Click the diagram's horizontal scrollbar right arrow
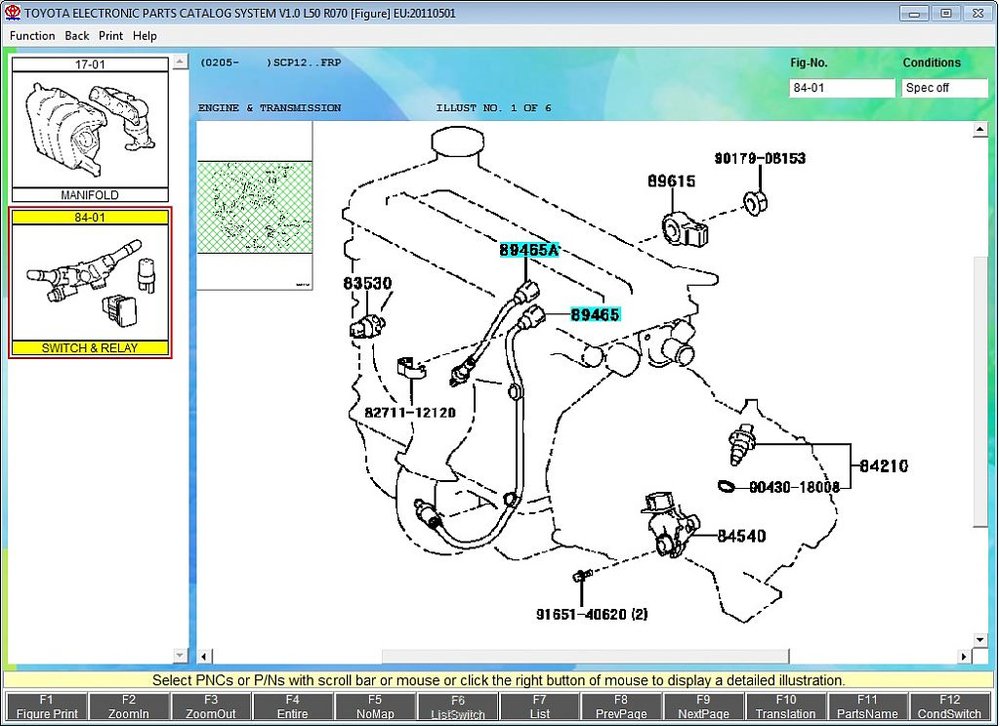The image size is (1000, 726). point(964,656)
